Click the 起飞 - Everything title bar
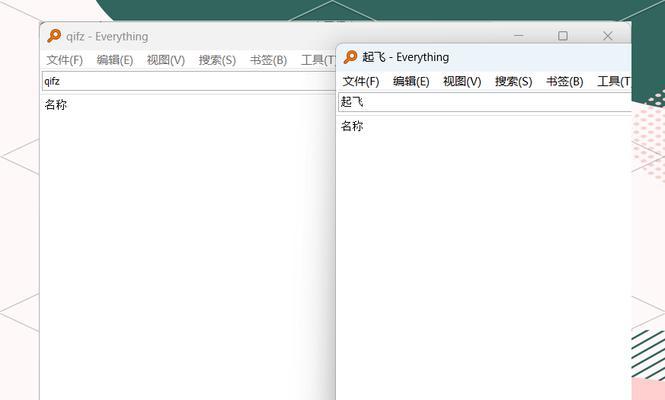Image resolution: width=665 pixels, height=400 pixels. pyautogui.click(x=483, y=57)
